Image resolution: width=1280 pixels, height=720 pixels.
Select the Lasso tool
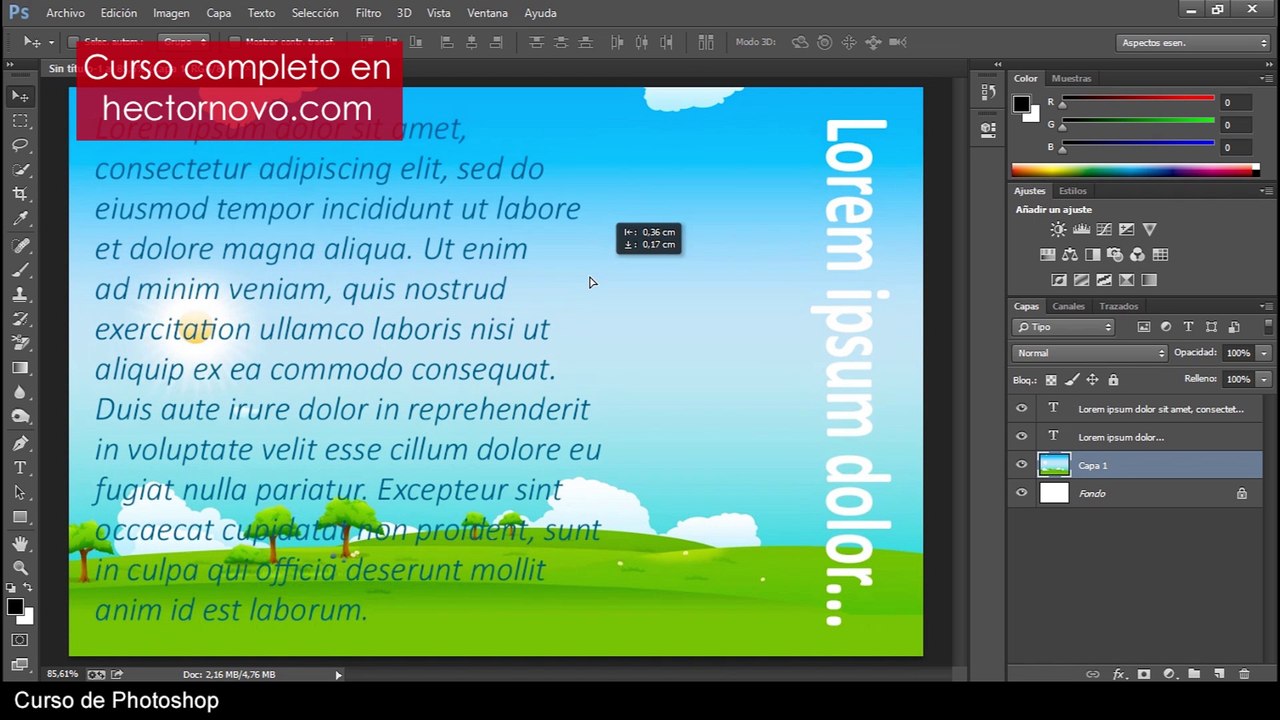click(20, 145)
